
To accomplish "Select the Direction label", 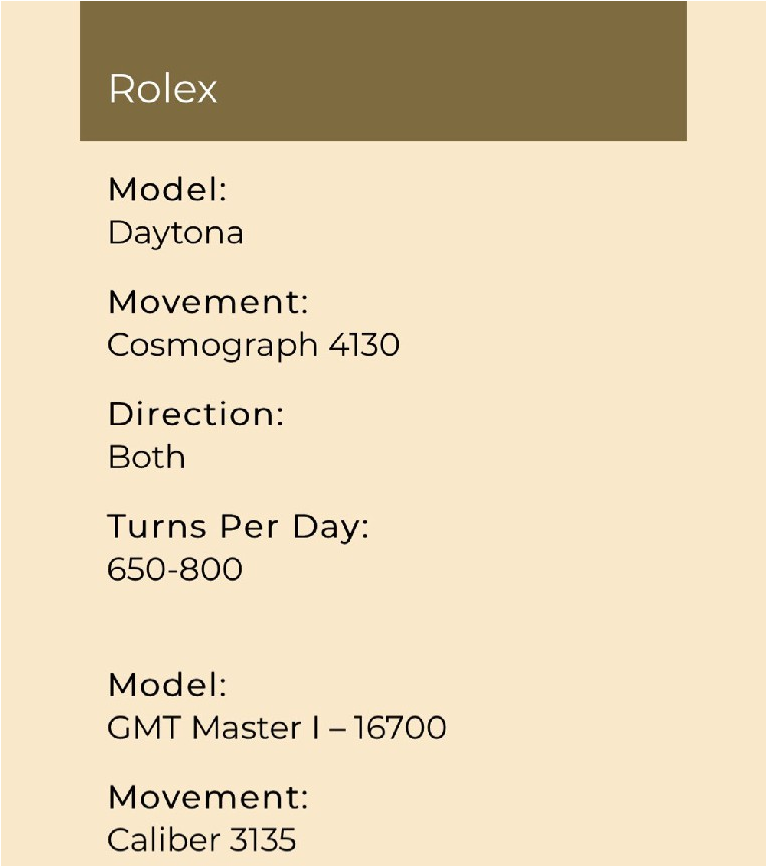I will 195,414.
